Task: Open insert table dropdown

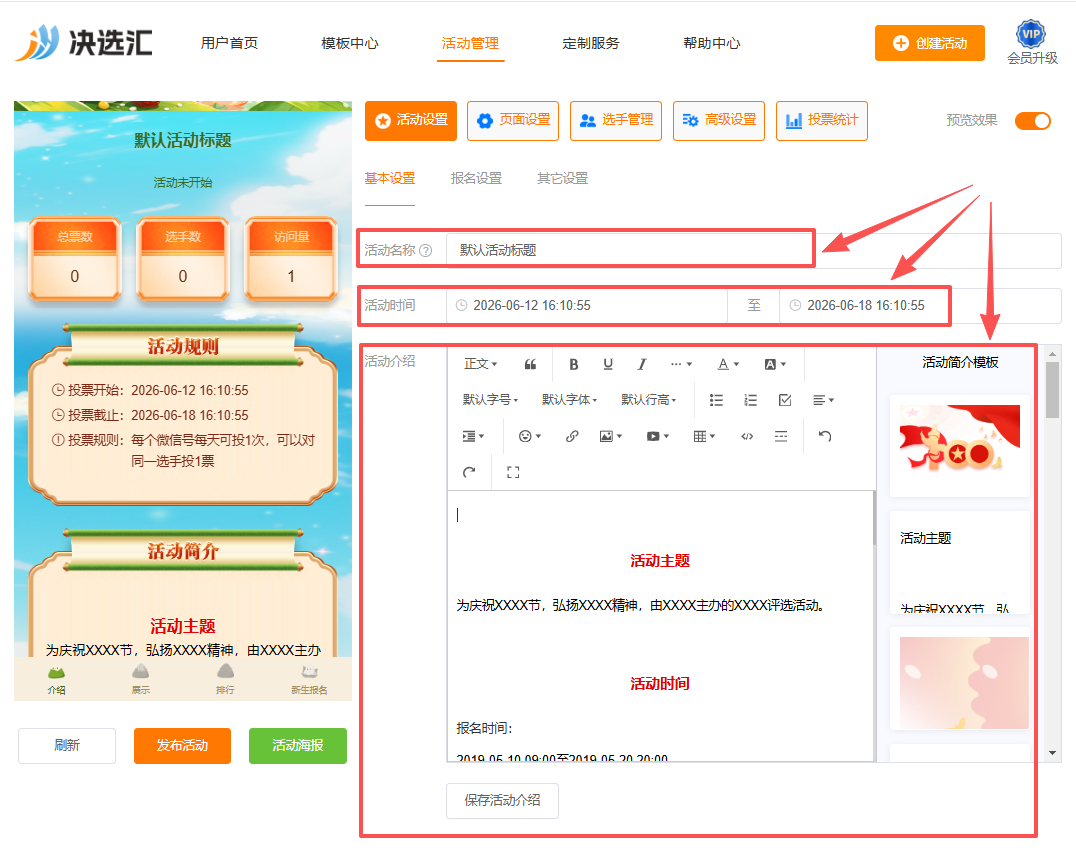Action: (704, 436)
